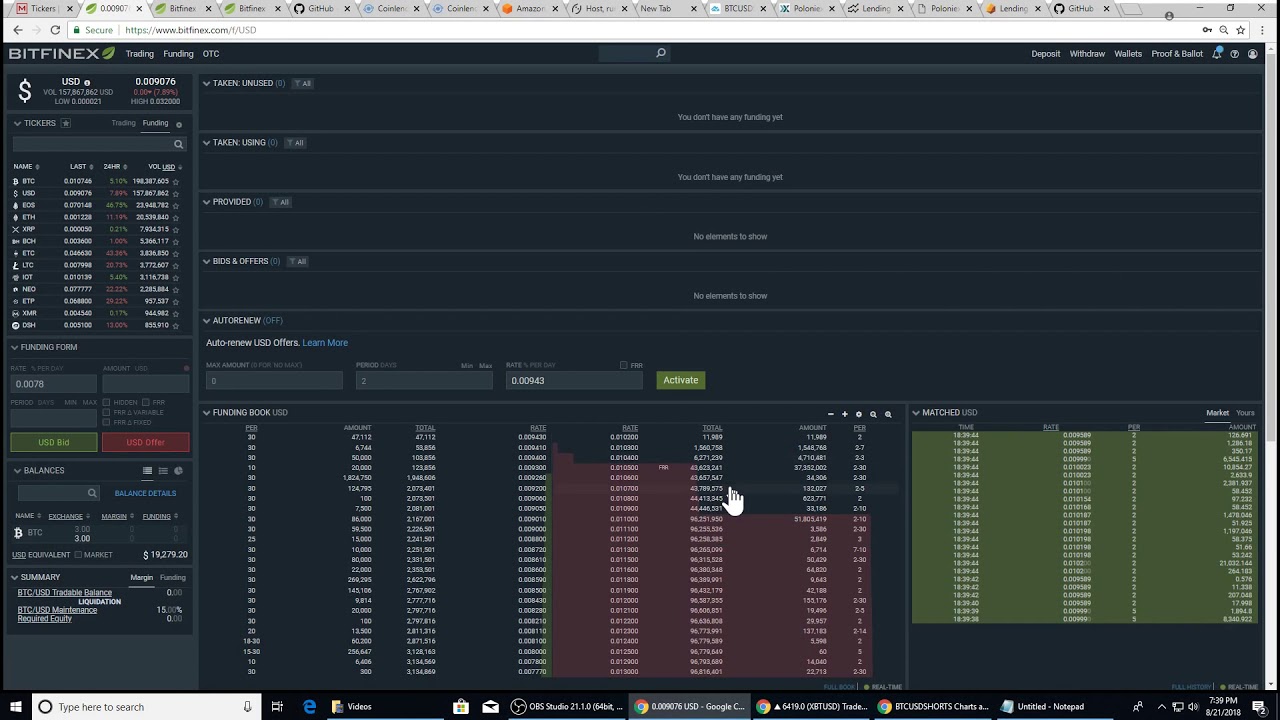Collapse the PROVIDED section
The height and width of the screenshot is (720, 1280).
coord(206,202)
